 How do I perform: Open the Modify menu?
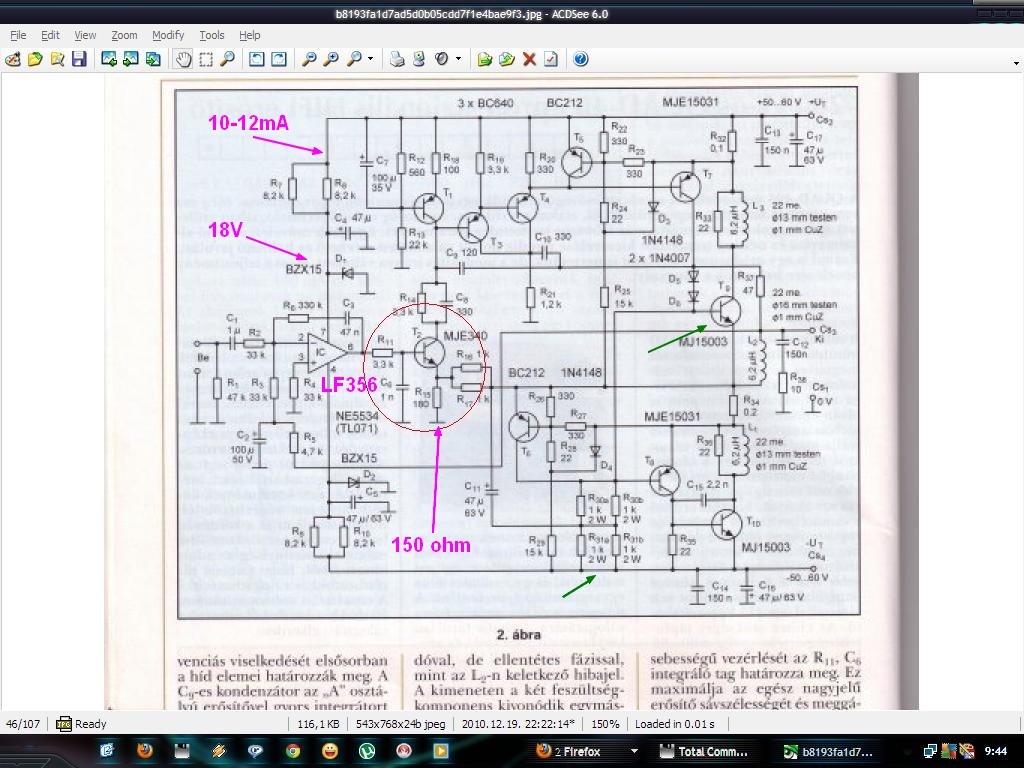[168, 35]
